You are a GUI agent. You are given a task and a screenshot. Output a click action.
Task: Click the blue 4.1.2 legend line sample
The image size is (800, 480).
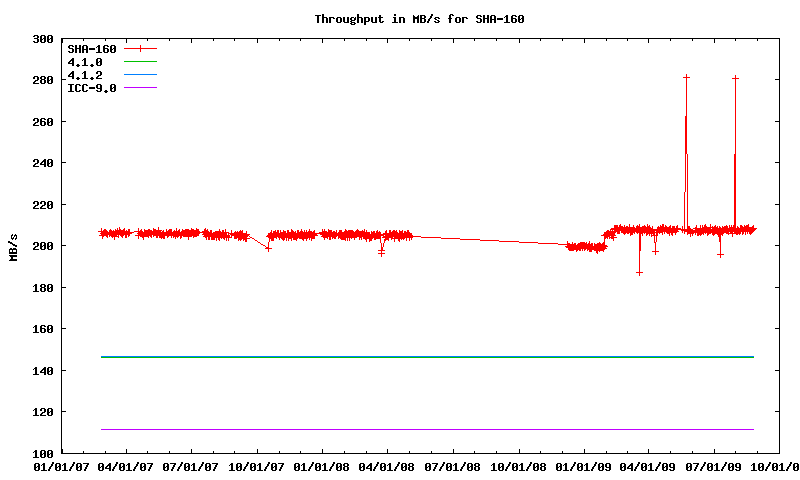click(x=141, y=75)
